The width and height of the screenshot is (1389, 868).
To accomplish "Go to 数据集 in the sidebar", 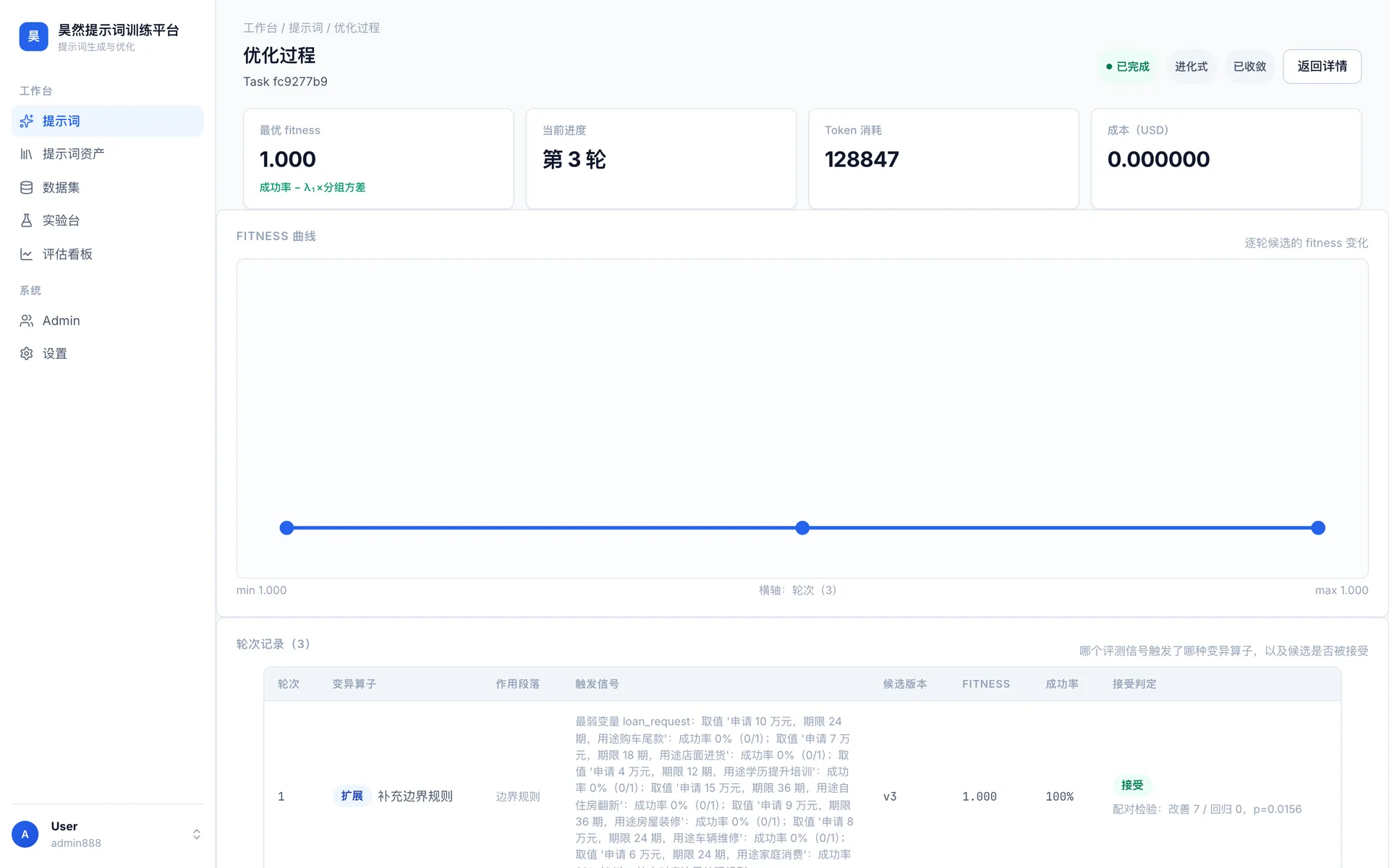I will [x=108, y=187].
